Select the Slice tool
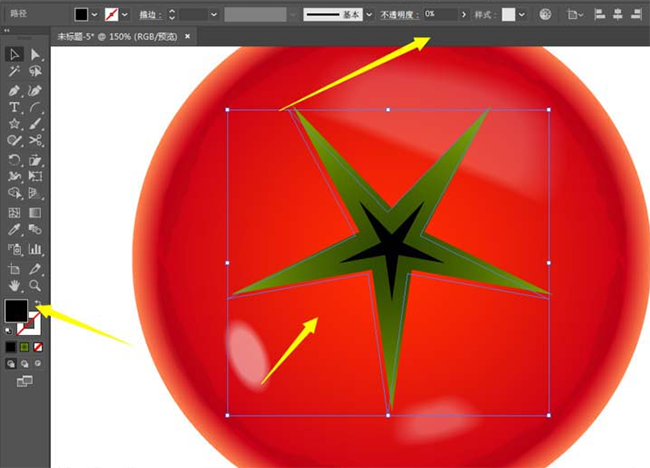 coord(35,269)
